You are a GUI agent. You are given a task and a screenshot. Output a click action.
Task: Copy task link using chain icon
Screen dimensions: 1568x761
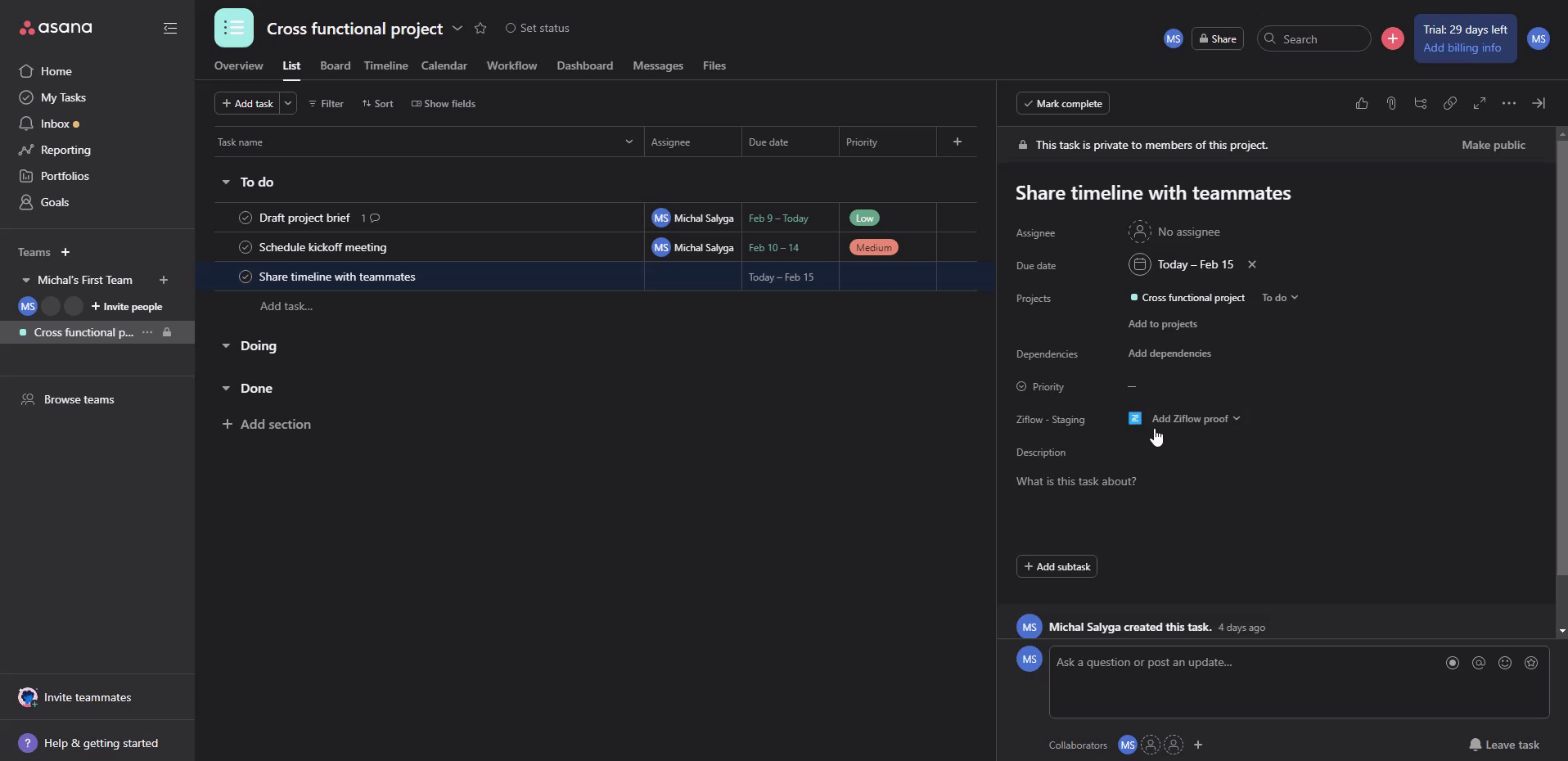tap(1449, 103)
